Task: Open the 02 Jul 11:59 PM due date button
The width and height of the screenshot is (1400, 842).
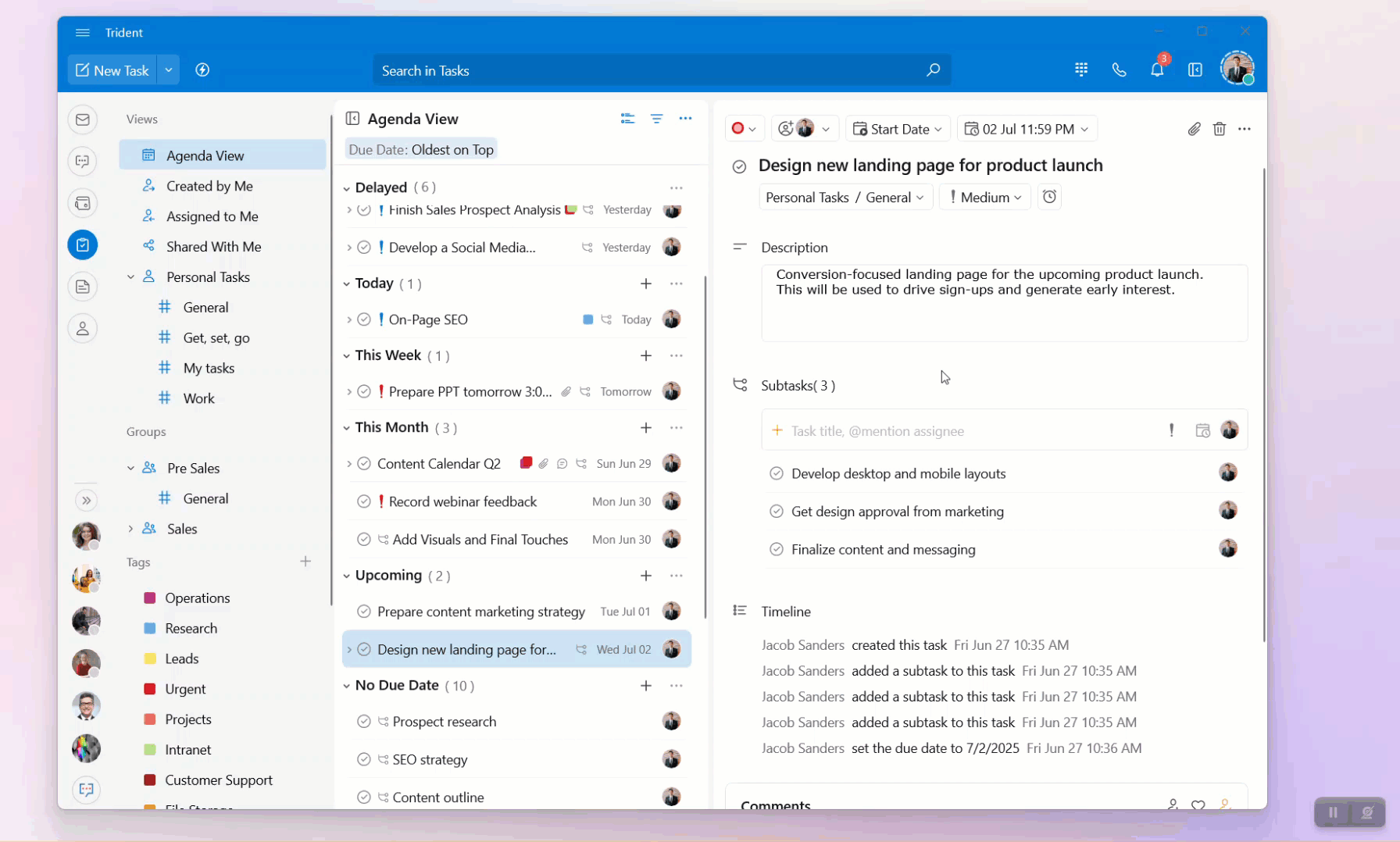Action: [1027, 129]
